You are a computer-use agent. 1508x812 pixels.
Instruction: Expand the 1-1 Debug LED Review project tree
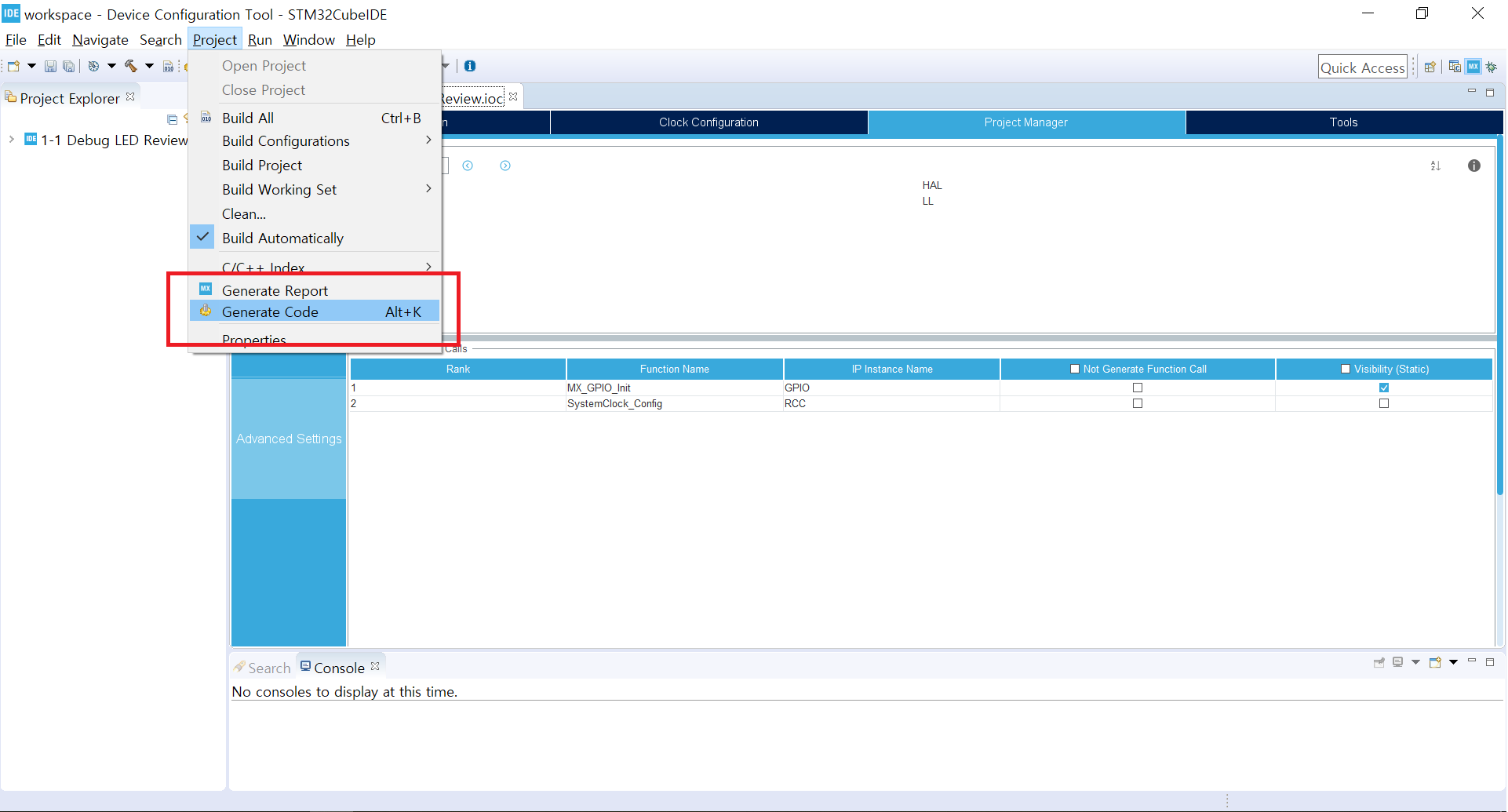(11, 140)
